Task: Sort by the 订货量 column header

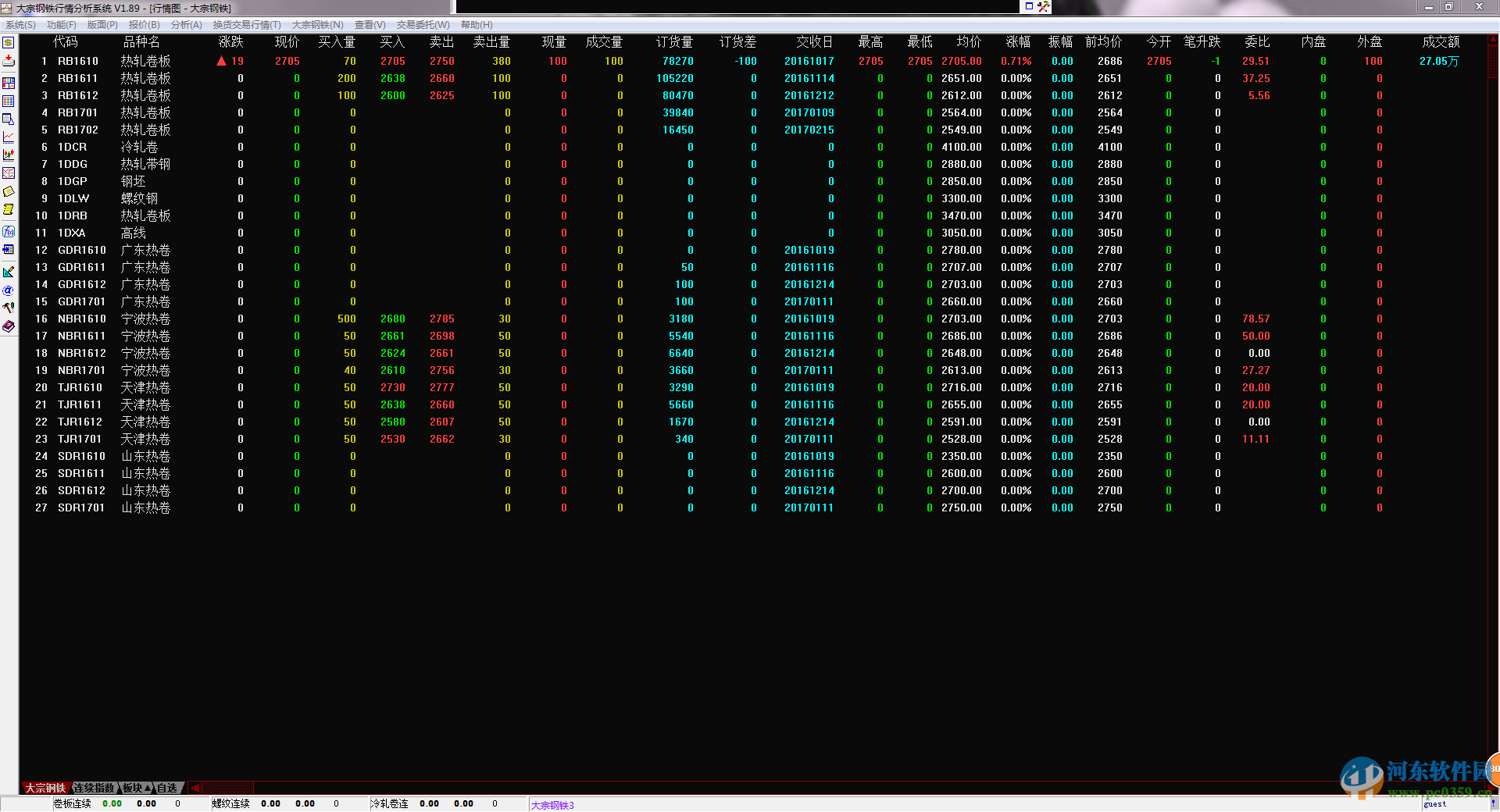Action: (x=675, y=42)
